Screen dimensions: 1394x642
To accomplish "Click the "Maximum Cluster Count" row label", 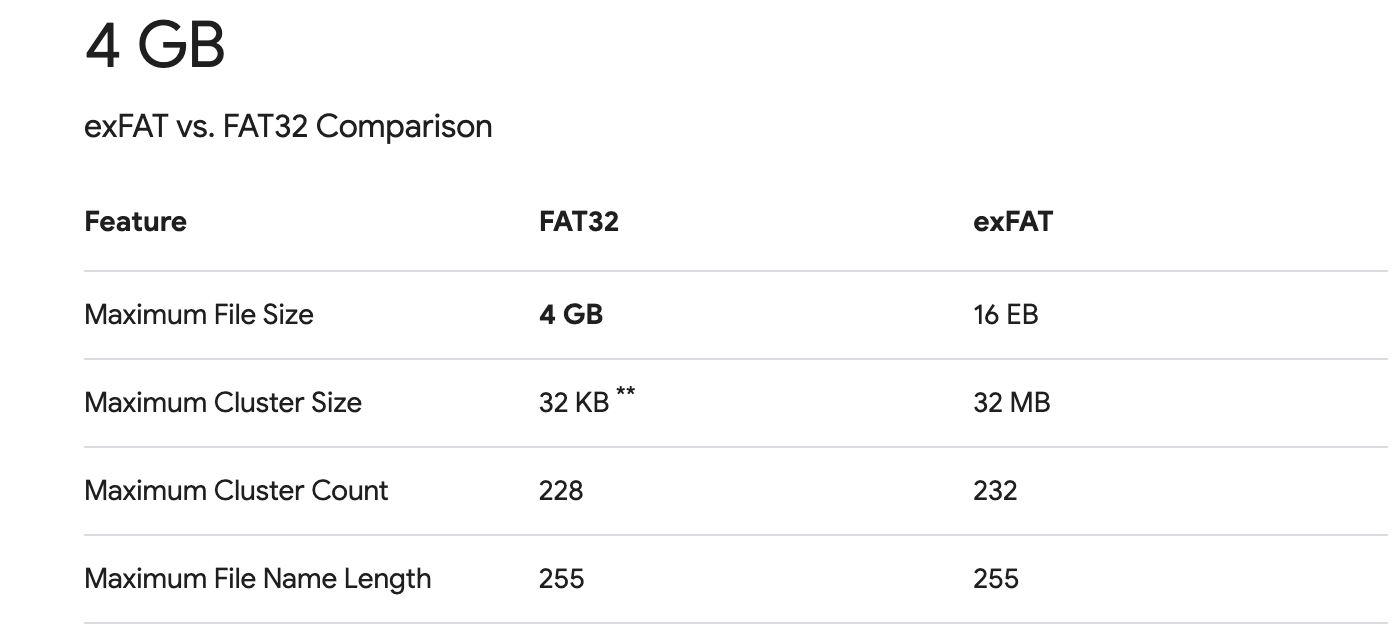I will click(x=236, y=491).
